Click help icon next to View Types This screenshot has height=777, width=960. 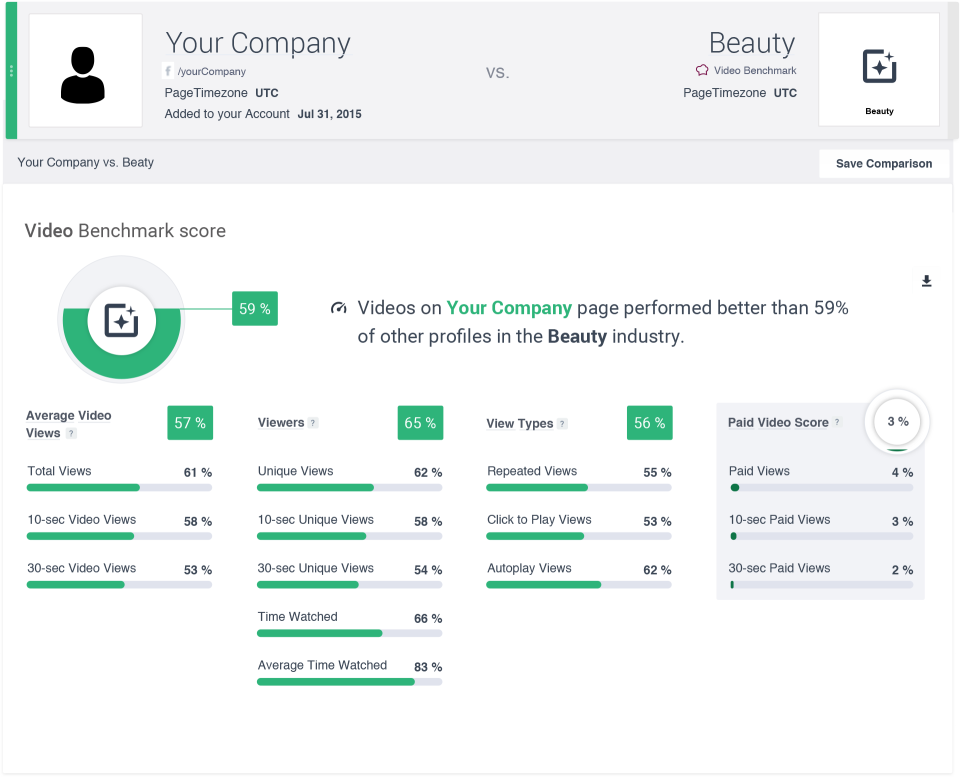tap(562, 424)
